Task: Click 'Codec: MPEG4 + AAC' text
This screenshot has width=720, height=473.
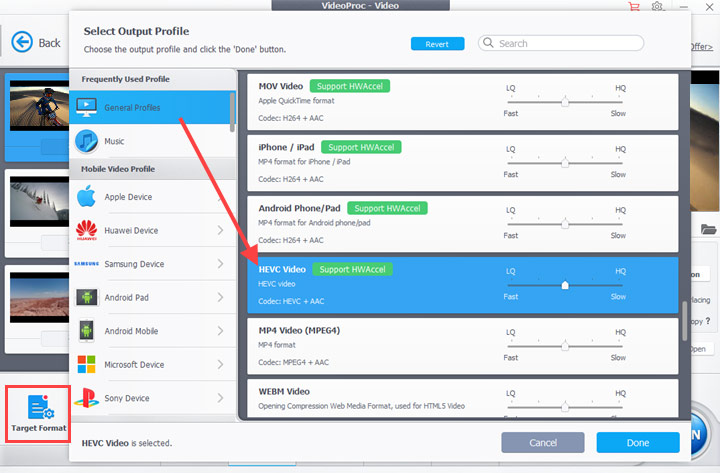Action: (x=293, y=362)
